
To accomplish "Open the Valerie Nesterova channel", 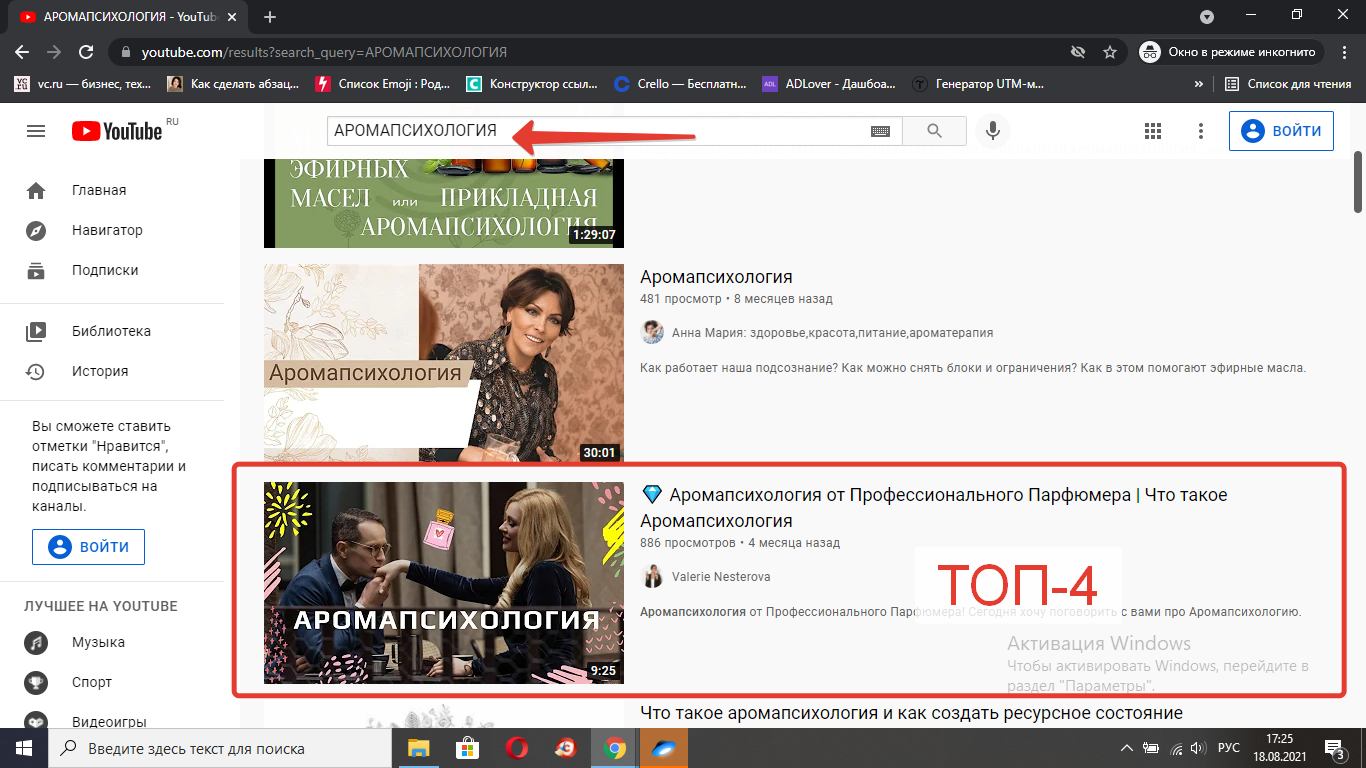I will click(721, 577).
